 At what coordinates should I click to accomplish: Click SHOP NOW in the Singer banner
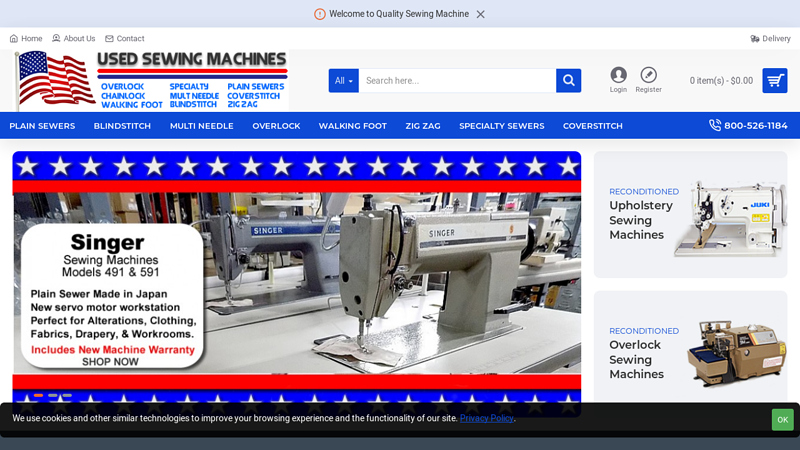pos(110,362)
